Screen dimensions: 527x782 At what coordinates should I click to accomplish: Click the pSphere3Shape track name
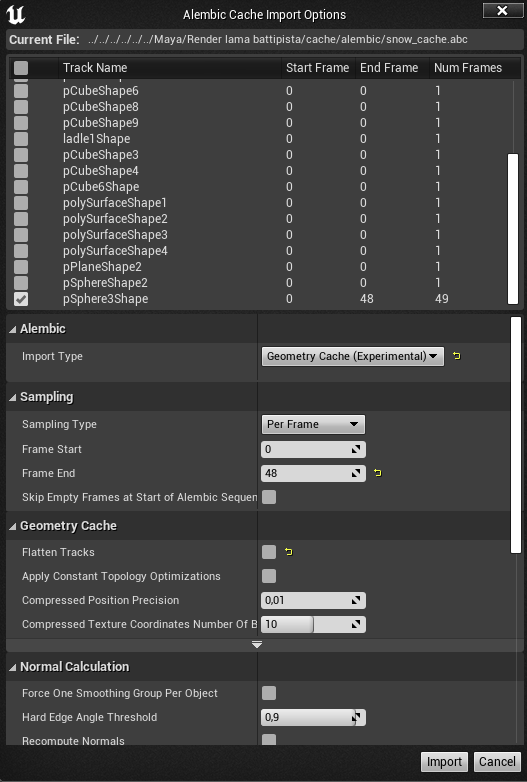tap(106, 299)
